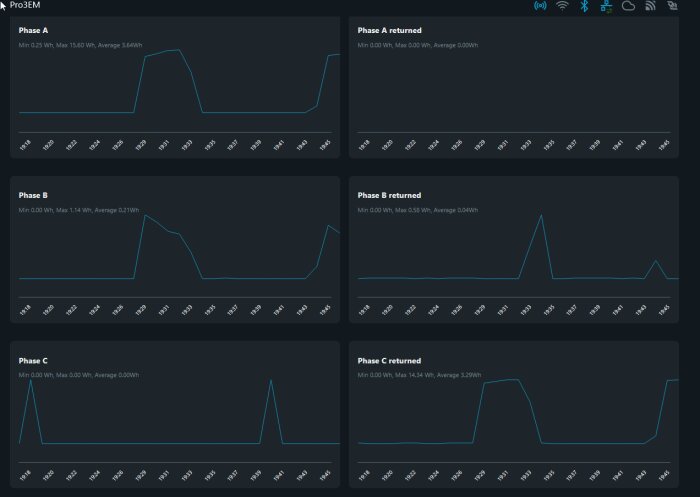The image size is (700, 497).
Task: Open the Ethernet network icon
Action: click(606, 6)
